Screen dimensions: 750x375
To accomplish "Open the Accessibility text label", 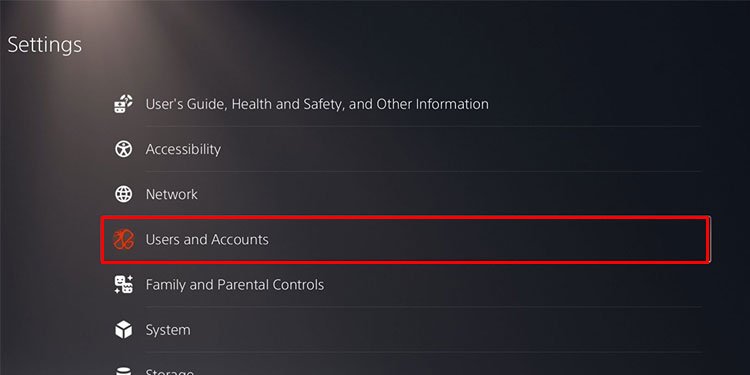I will 183,149.
